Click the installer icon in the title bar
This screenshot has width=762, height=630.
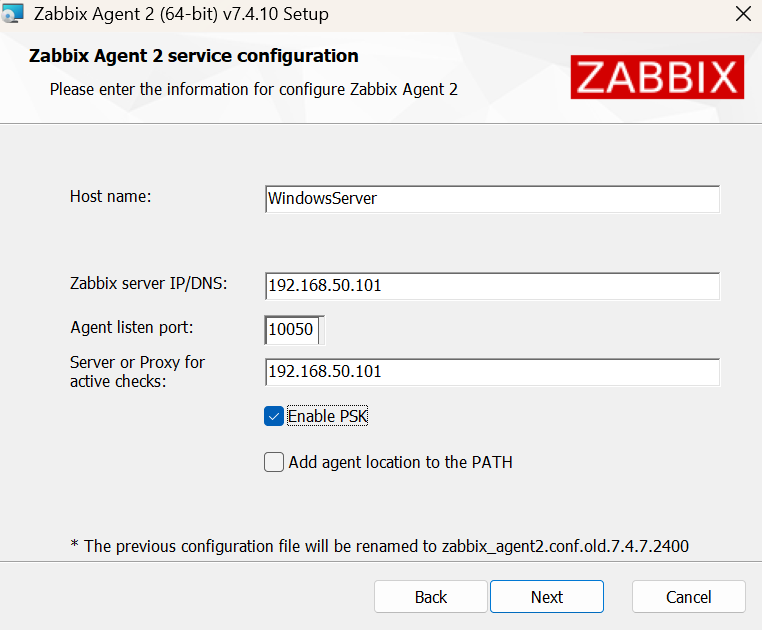point(12,13)
